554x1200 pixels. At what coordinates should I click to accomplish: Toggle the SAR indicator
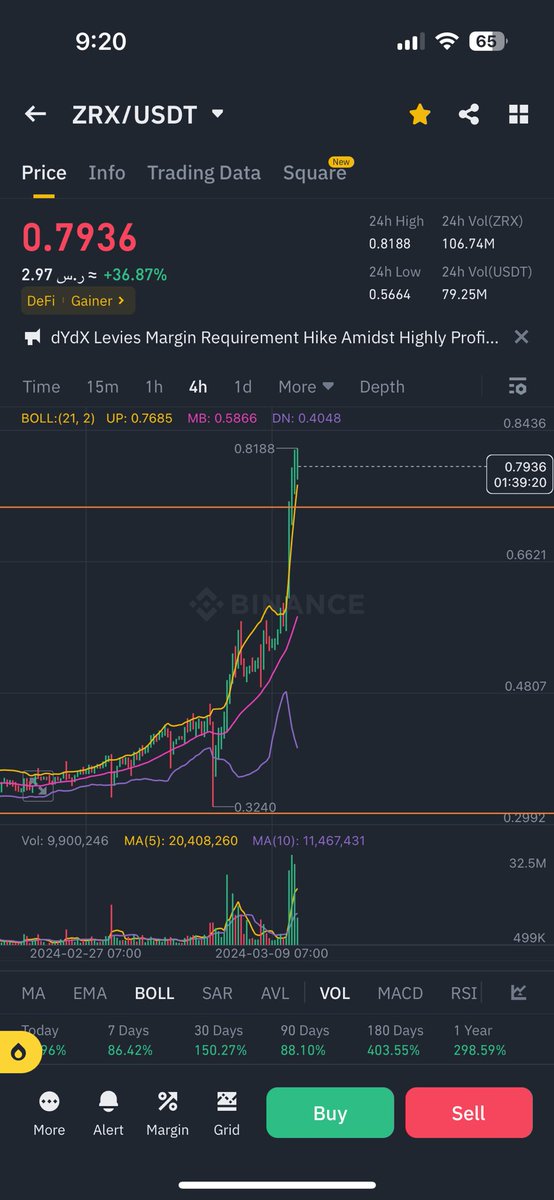[x=217, y=993]
